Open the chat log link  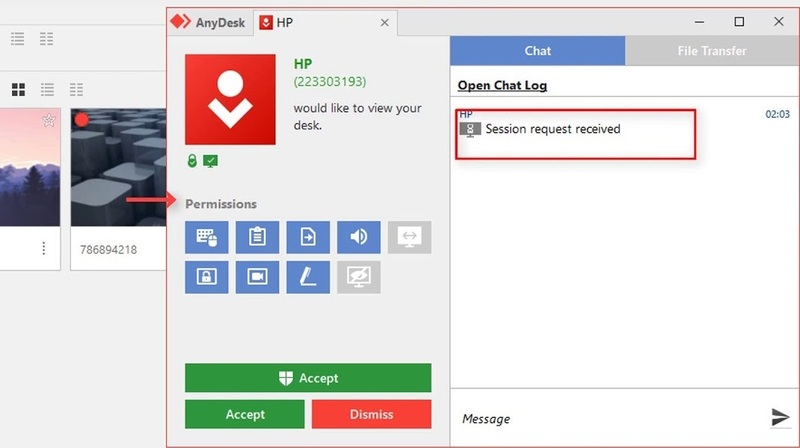click(x=502, y=85)
